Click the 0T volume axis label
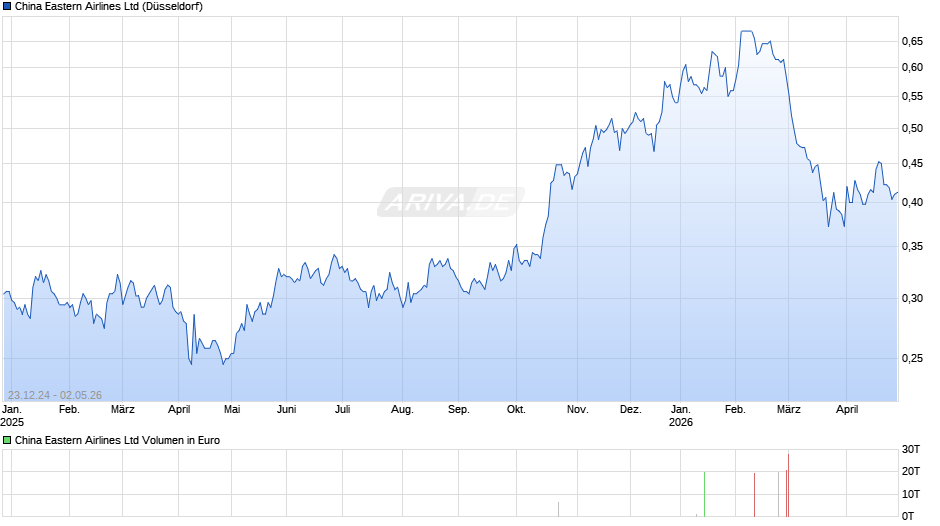This screenshot has width=940, height=526. (908, 516)
